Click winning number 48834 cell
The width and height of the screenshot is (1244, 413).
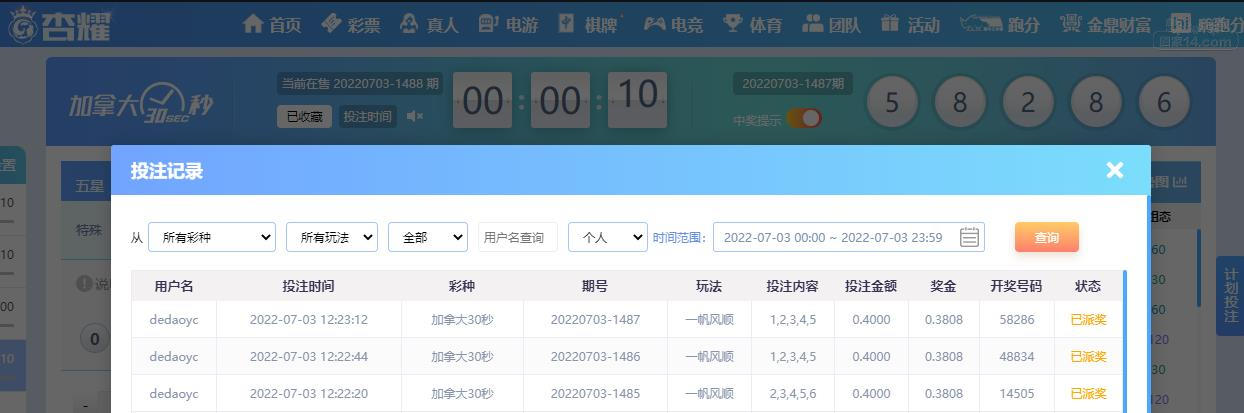(x=1016, y=356)
